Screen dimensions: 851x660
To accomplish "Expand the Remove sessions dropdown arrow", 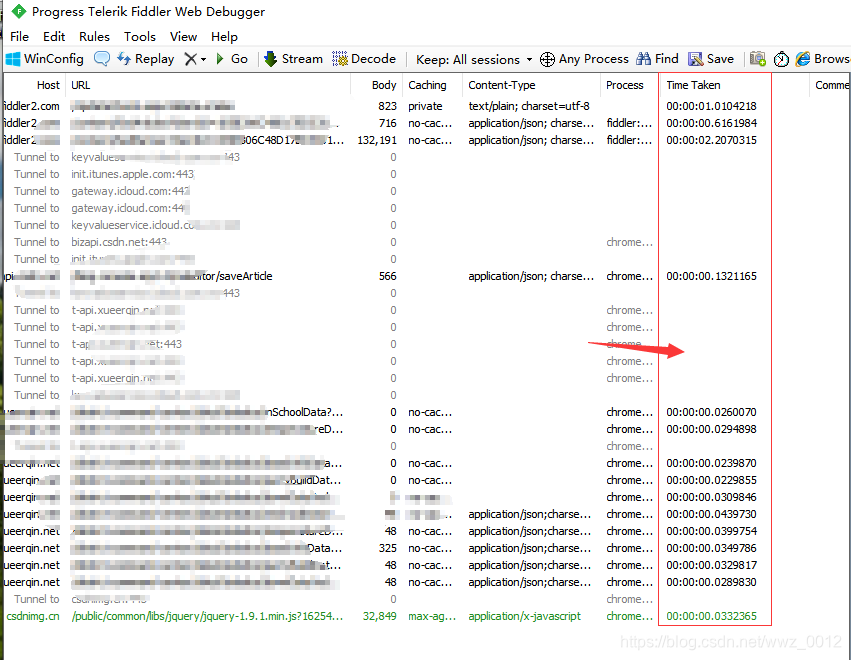I will [204, 59].
